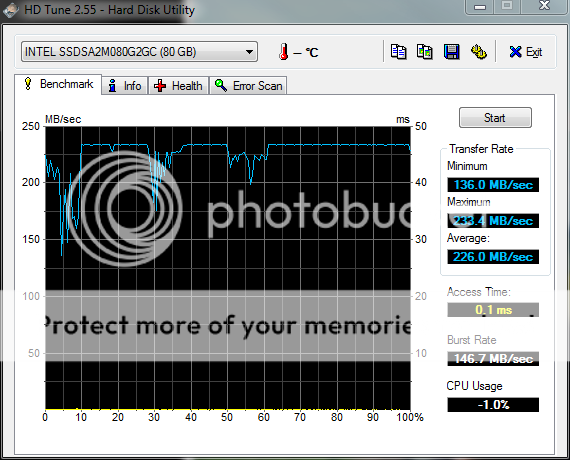Click the copy screenshot to clipboard icon
Image resolution: width=570 pixels, height=460 pixels.
pyautogui.click(x=425, y=52)
